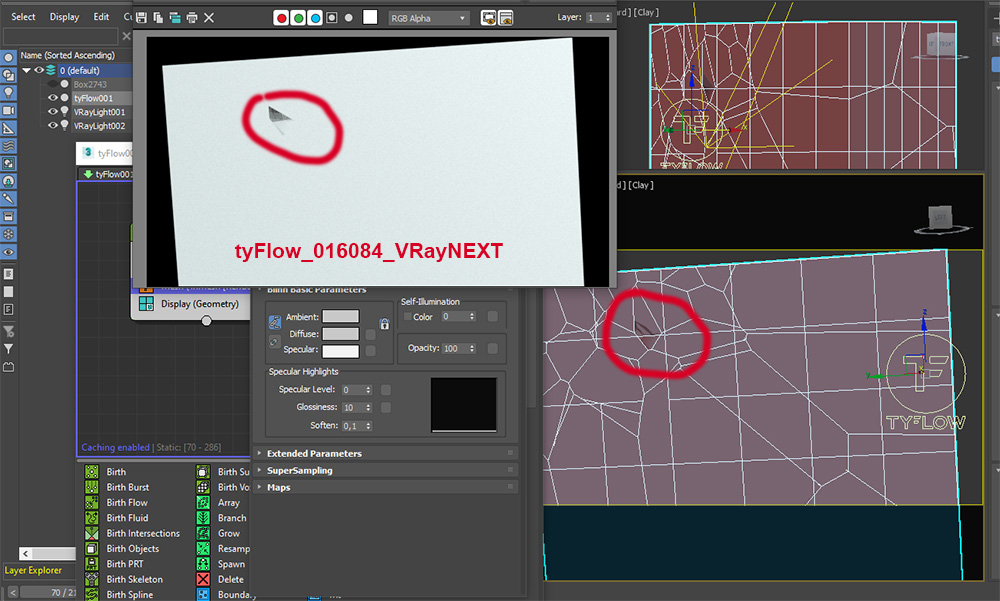The height and width of the screenshot is (601, 1000).
Task: Click the node output connector below Display (Geometry)
Action: pos(206,321)
